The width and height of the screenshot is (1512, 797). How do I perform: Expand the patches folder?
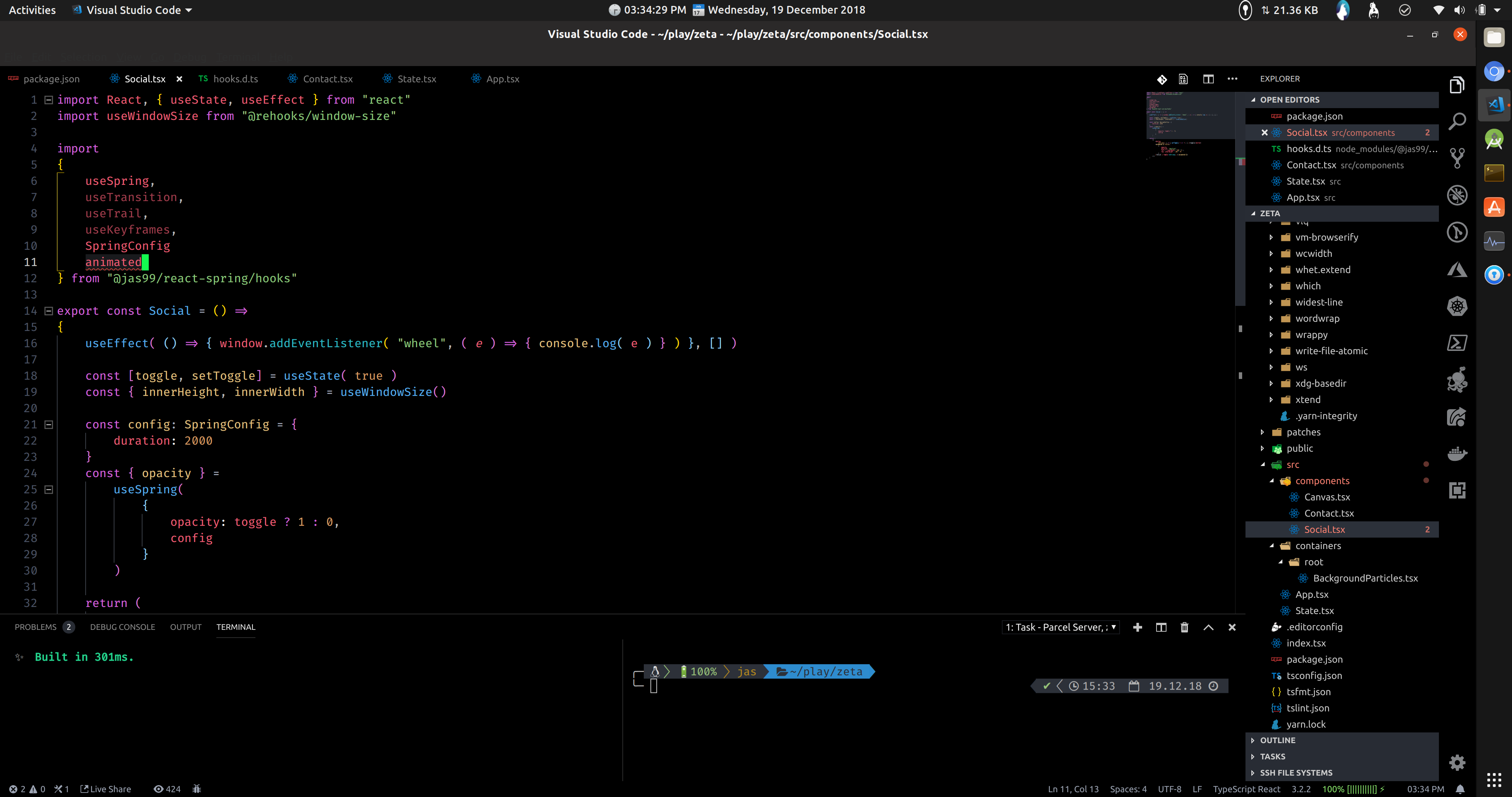1341,432
